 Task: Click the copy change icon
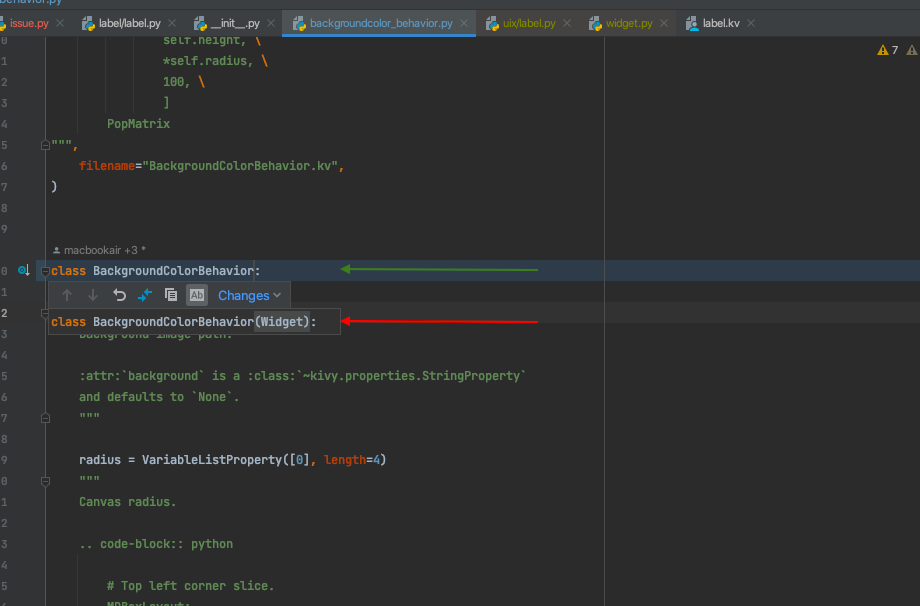[171, 295]
